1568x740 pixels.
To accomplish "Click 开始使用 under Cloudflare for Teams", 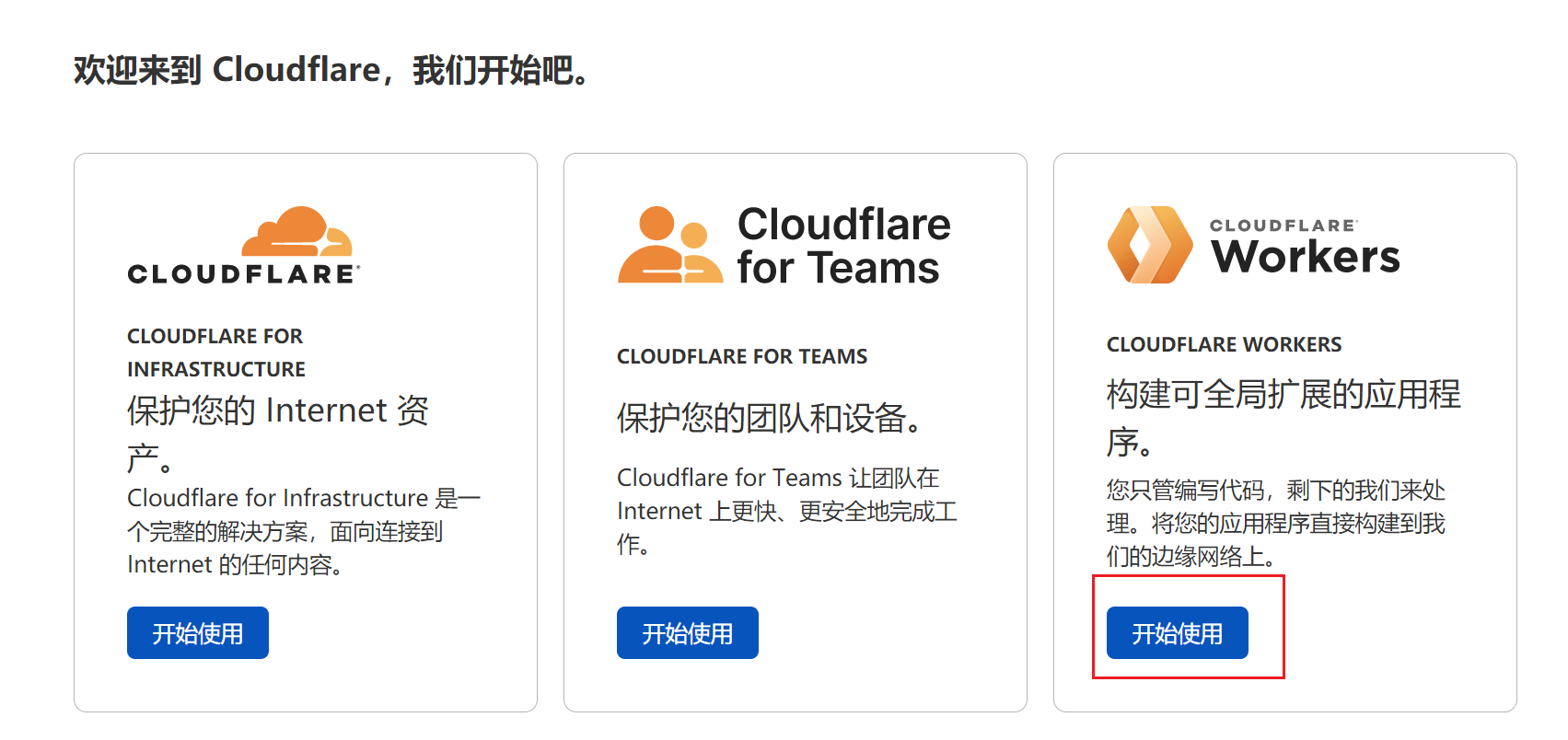I will 688,633.
